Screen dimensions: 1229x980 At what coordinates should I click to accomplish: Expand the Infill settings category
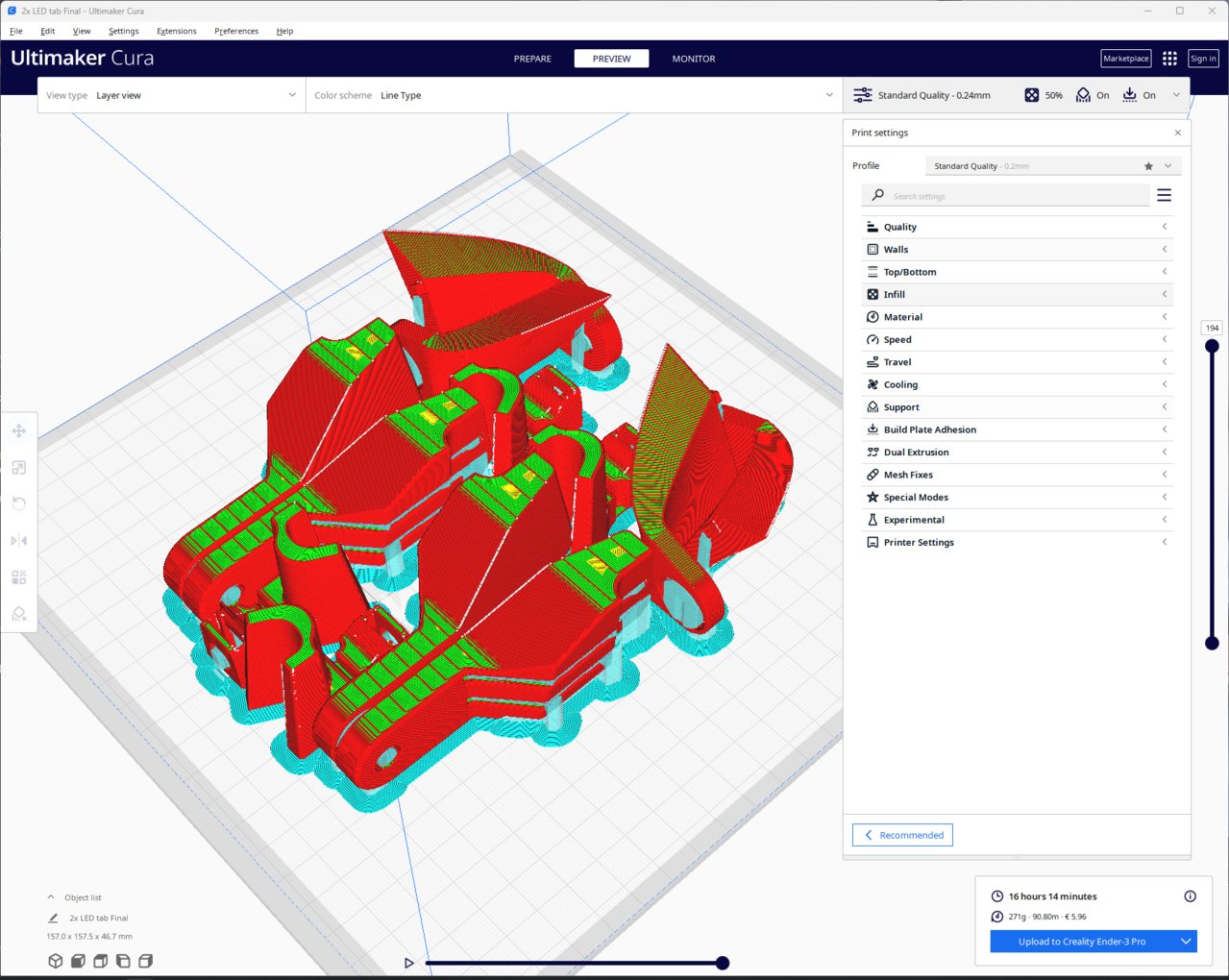[x=1017, y=294]
